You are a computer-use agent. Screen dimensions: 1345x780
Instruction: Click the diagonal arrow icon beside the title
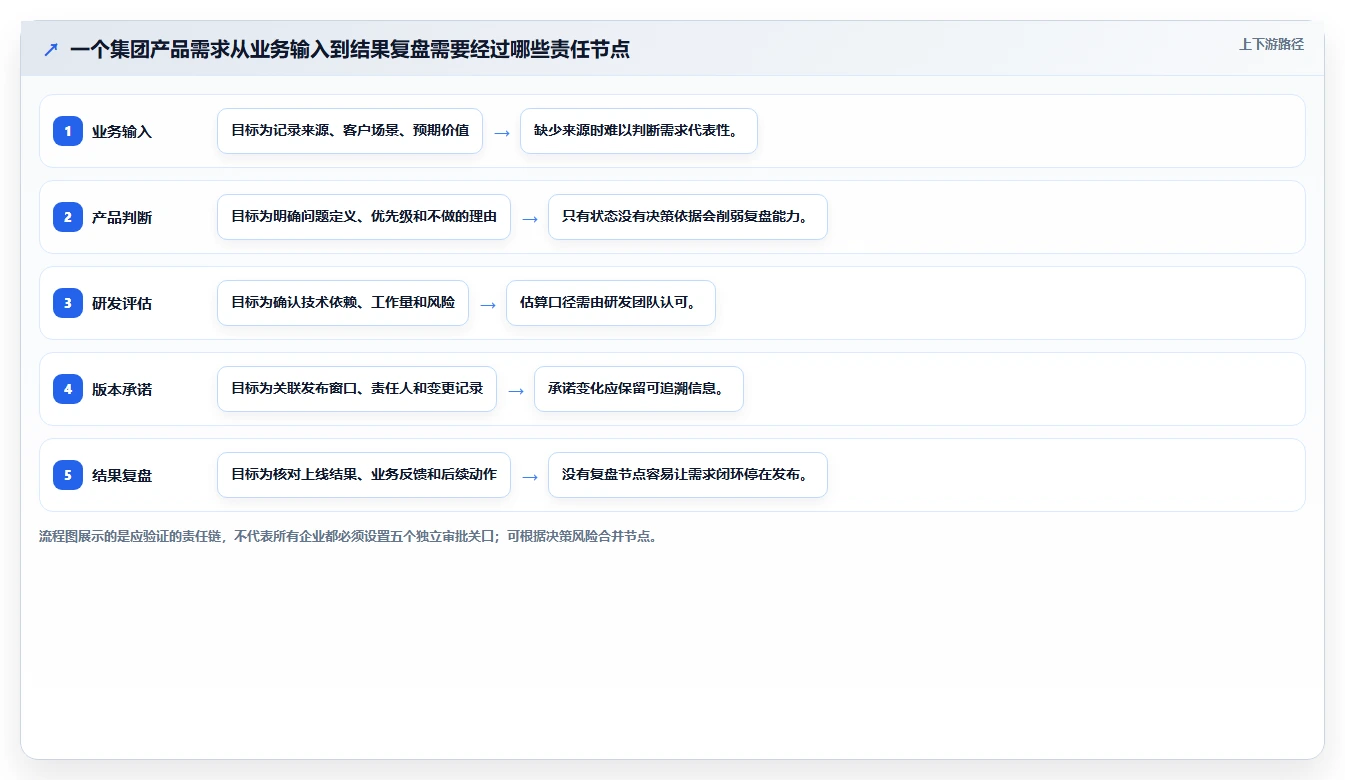pyautogui.click(x=51, y=49)
